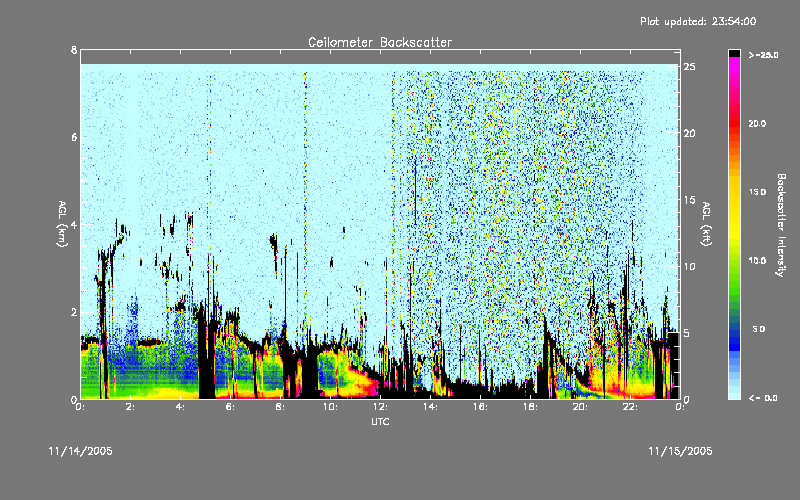800x500 pixels.
Task: Click the '6:' hour label on the UTC axis
Action: 231,407
